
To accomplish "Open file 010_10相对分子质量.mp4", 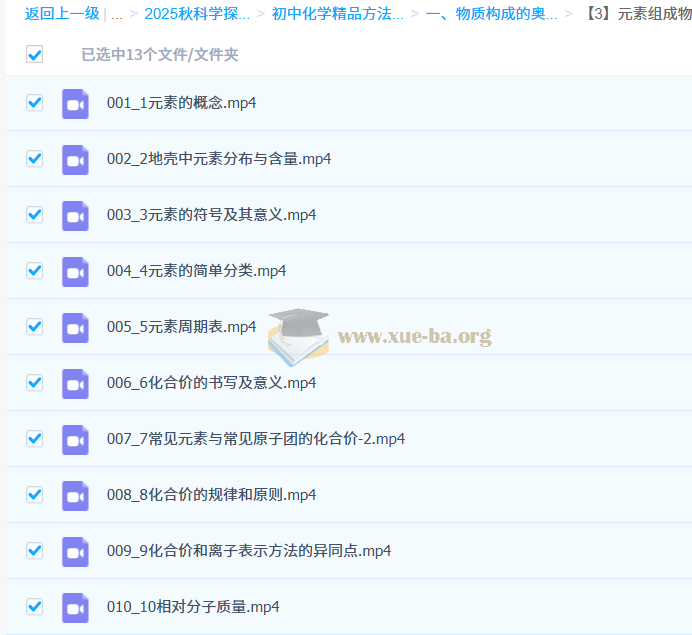I will point(193,607).
